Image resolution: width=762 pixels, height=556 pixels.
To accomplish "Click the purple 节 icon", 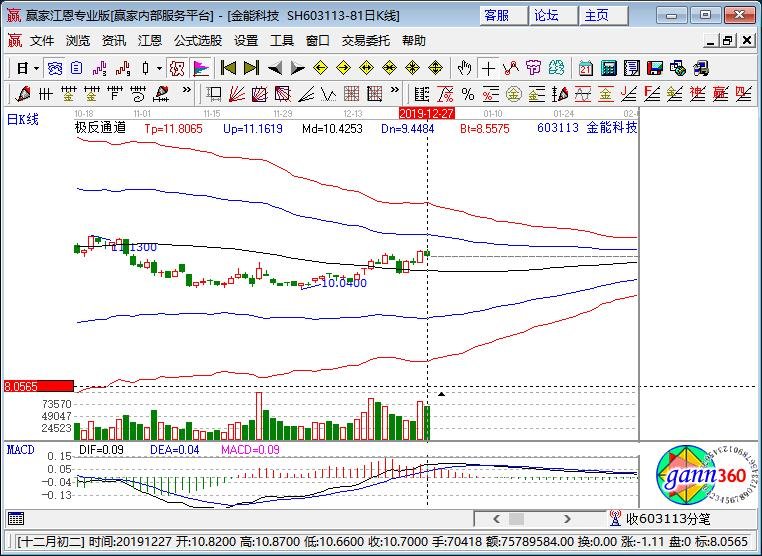I will [534, 68].
